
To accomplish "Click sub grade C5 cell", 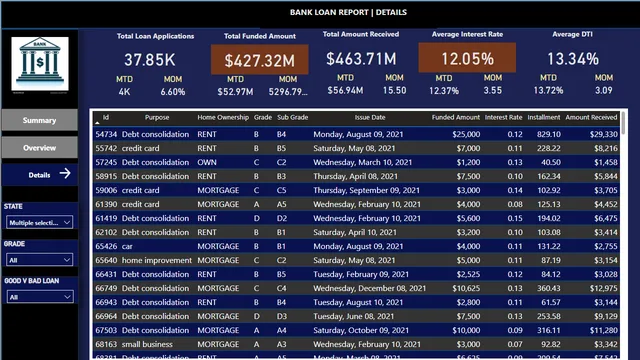I will pos(282,190).
